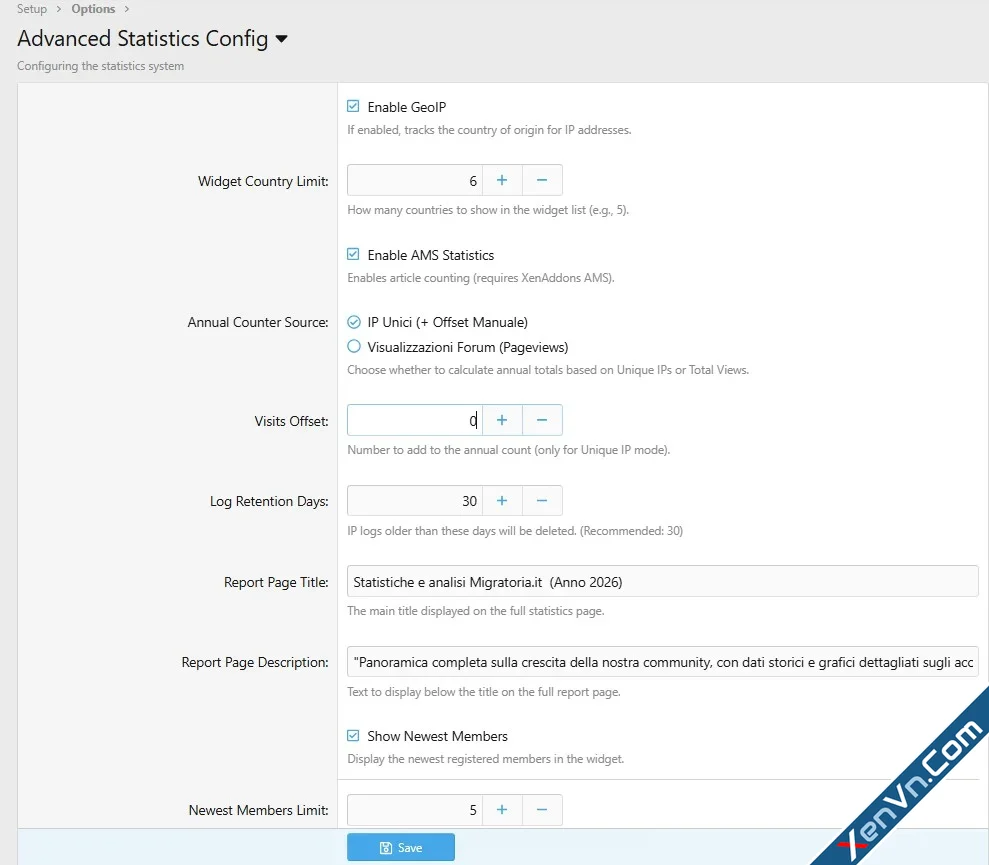The width and height of the screenshot is (989, 865).
Task: Click the disk icon on the Save button
Action: (385, 846)
